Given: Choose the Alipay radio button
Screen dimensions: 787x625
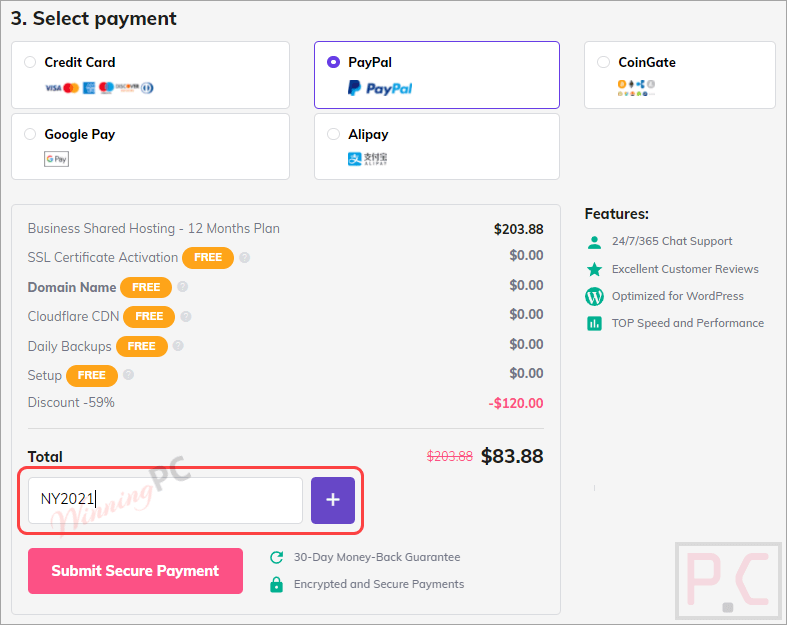Looking at the screenshot, I should [x=333, y=134].
